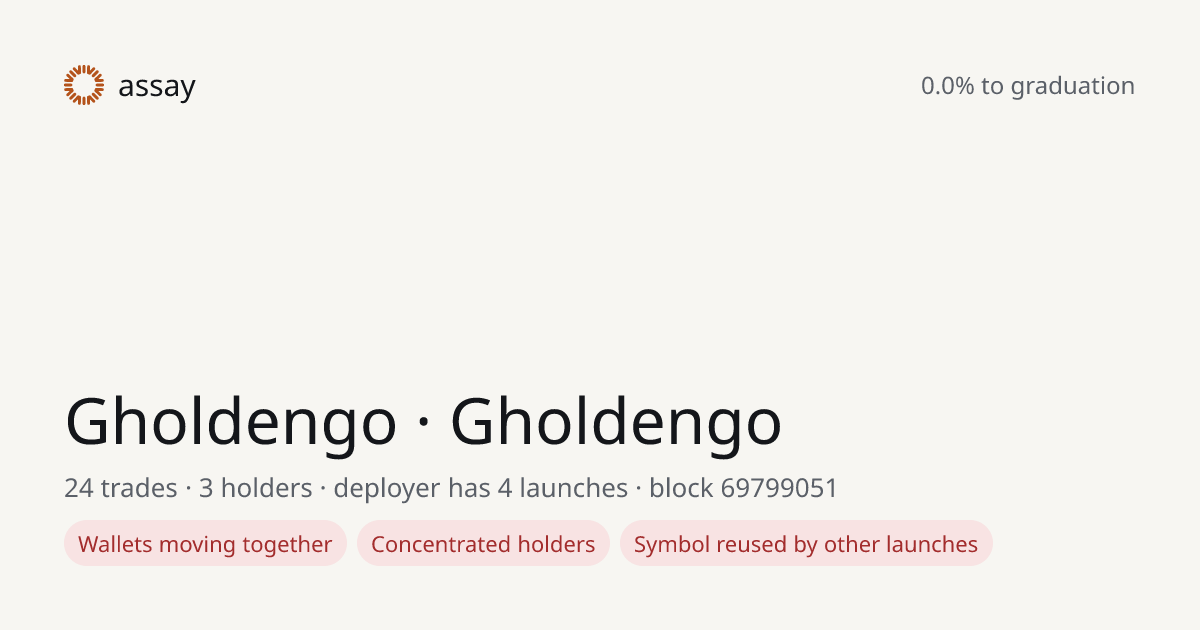Click the word graduation at top right
The image size is (1200, 630).
point(1073,87)
